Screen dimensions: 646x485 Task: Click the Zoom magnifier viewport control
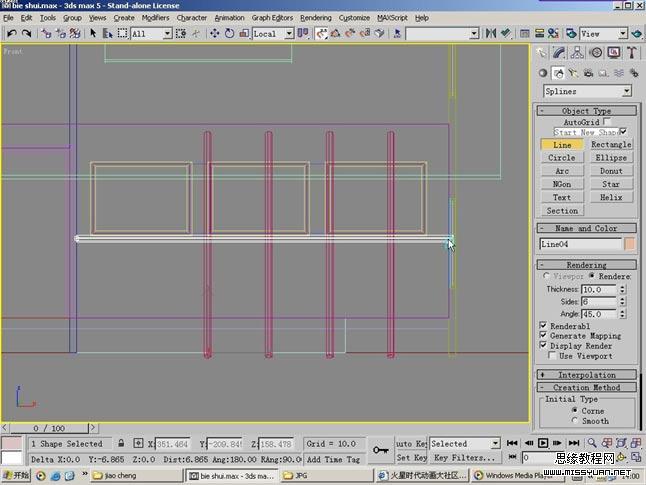point(592,443)
